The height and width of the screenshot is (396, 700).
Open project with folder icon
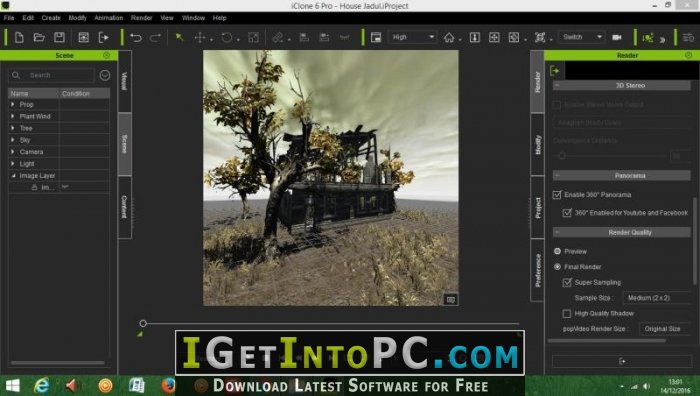(39, 37)
